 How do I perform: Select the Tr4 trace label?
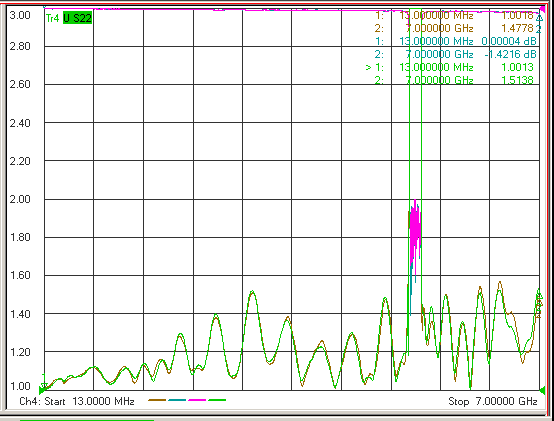52,18
